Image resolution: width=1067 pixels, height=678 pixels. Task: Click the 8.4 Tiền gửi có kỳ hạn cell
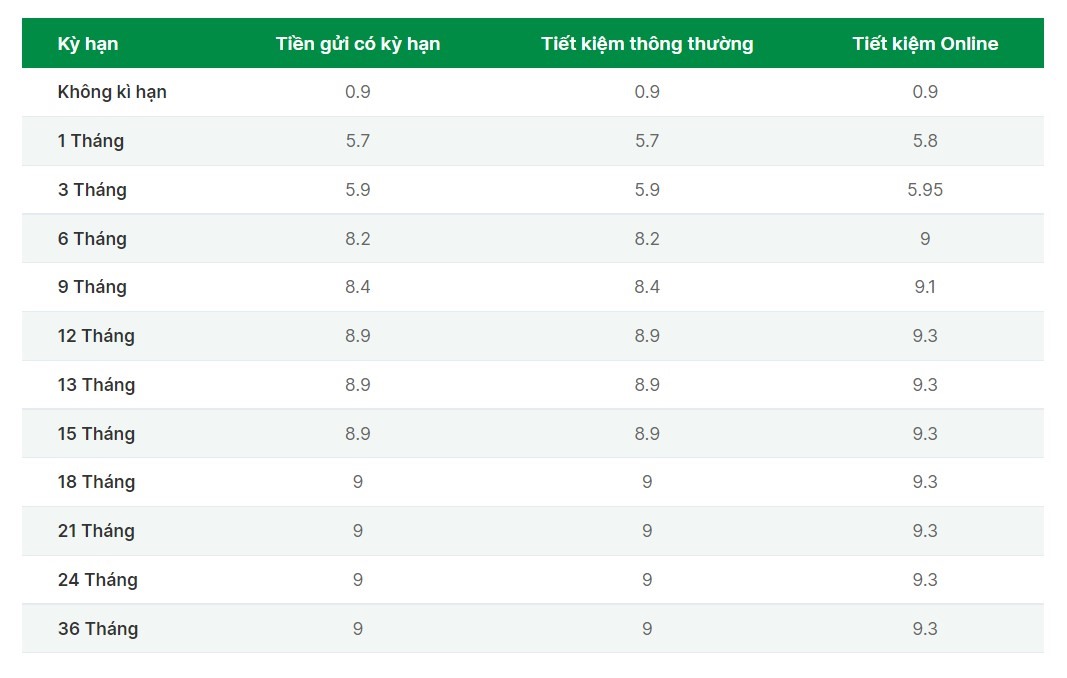click(x=358, y=287)
